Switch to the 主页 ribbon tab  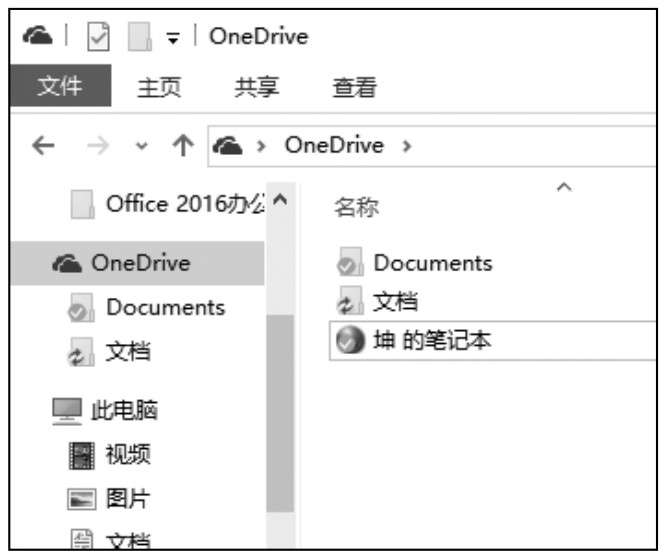tap(158, 87)
